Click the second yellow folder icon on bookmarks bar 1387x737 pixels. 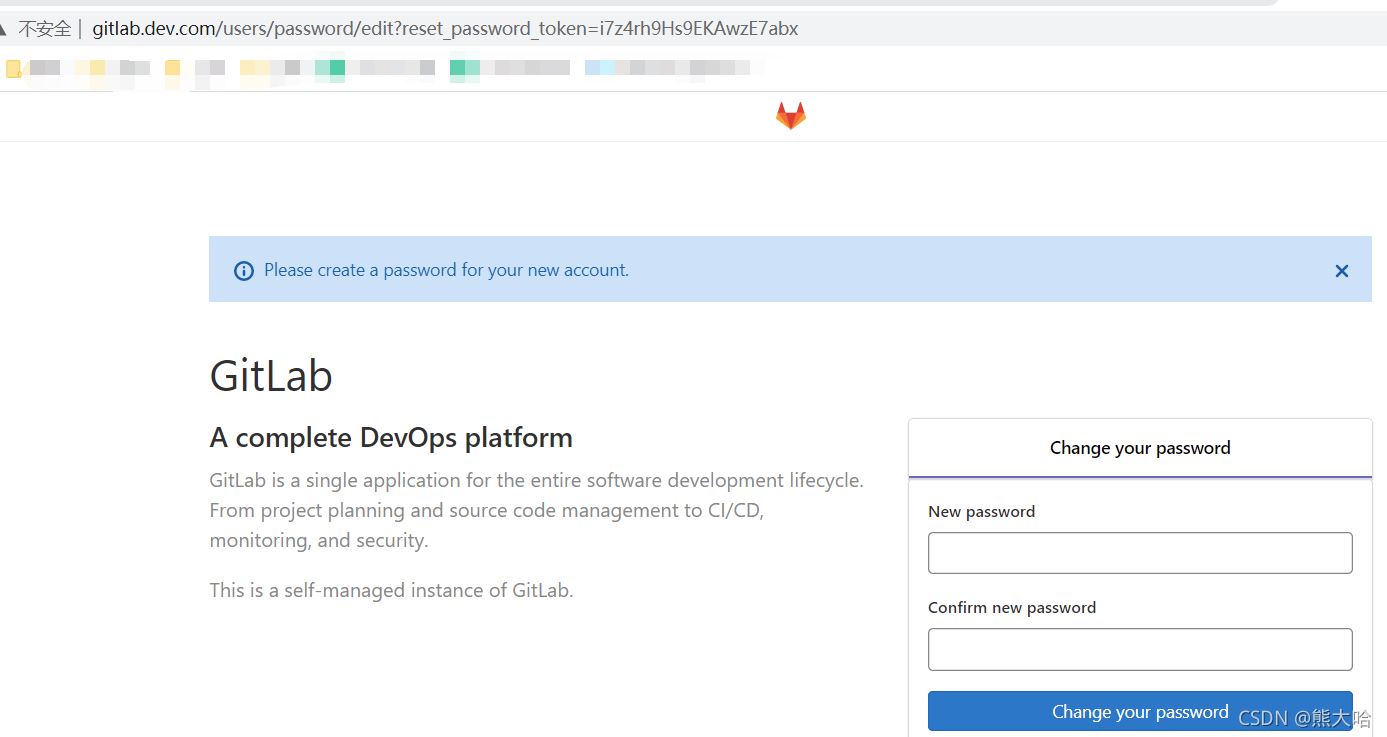click(x=171, y=68)
